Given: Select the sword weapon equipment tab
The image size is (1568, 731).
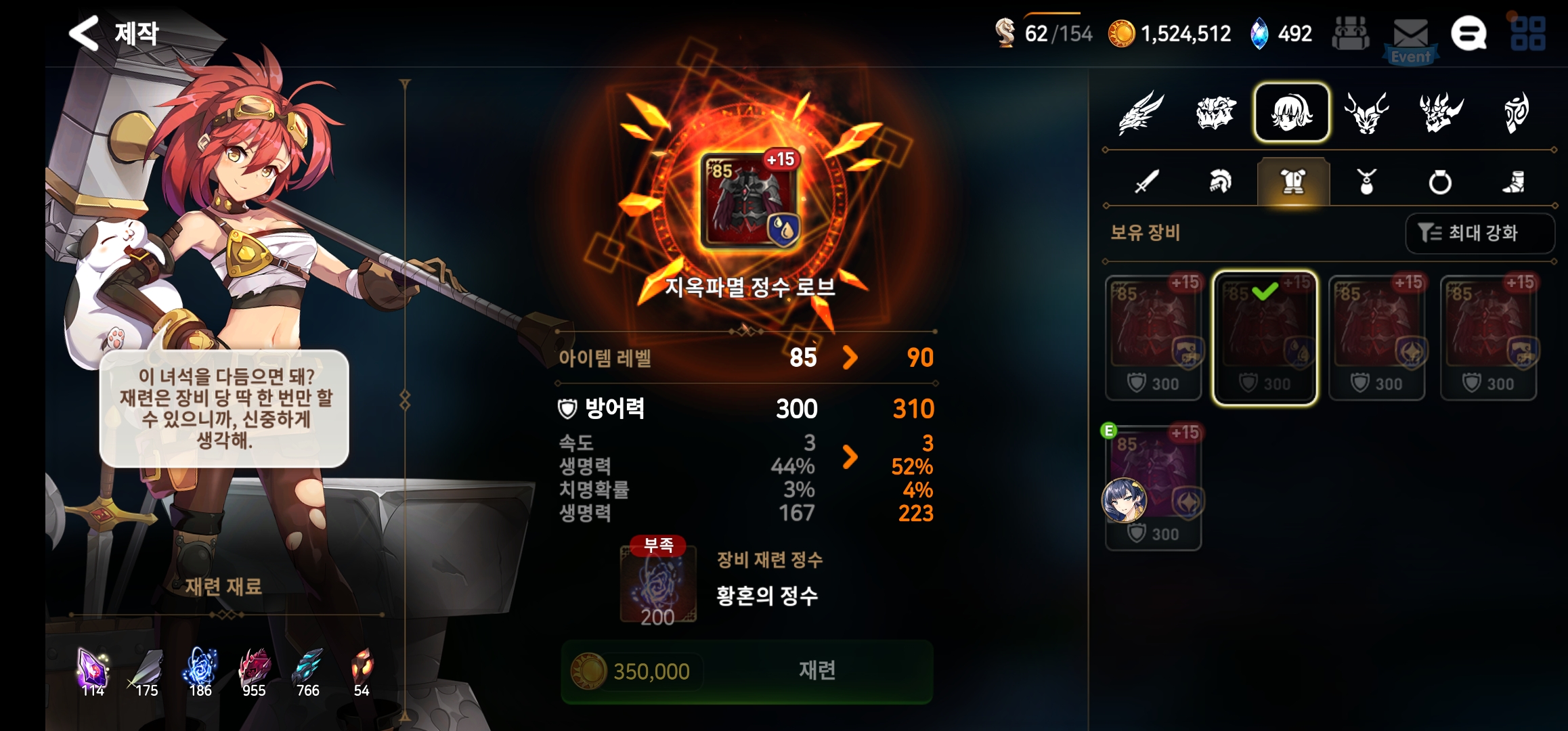Looking at the screenshot, I should pos(1146,181).
